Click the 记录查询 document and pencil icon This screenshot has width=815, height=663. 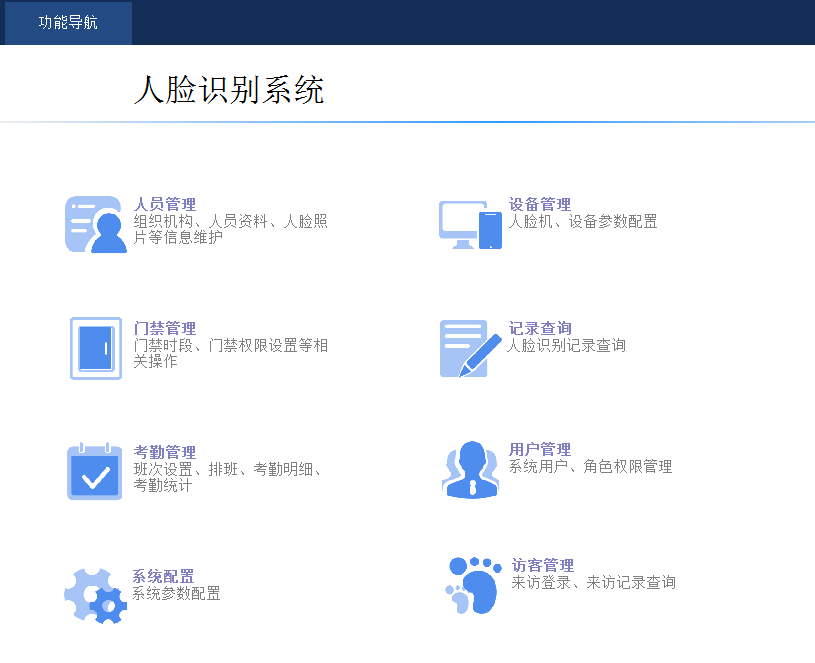(470, 348)
